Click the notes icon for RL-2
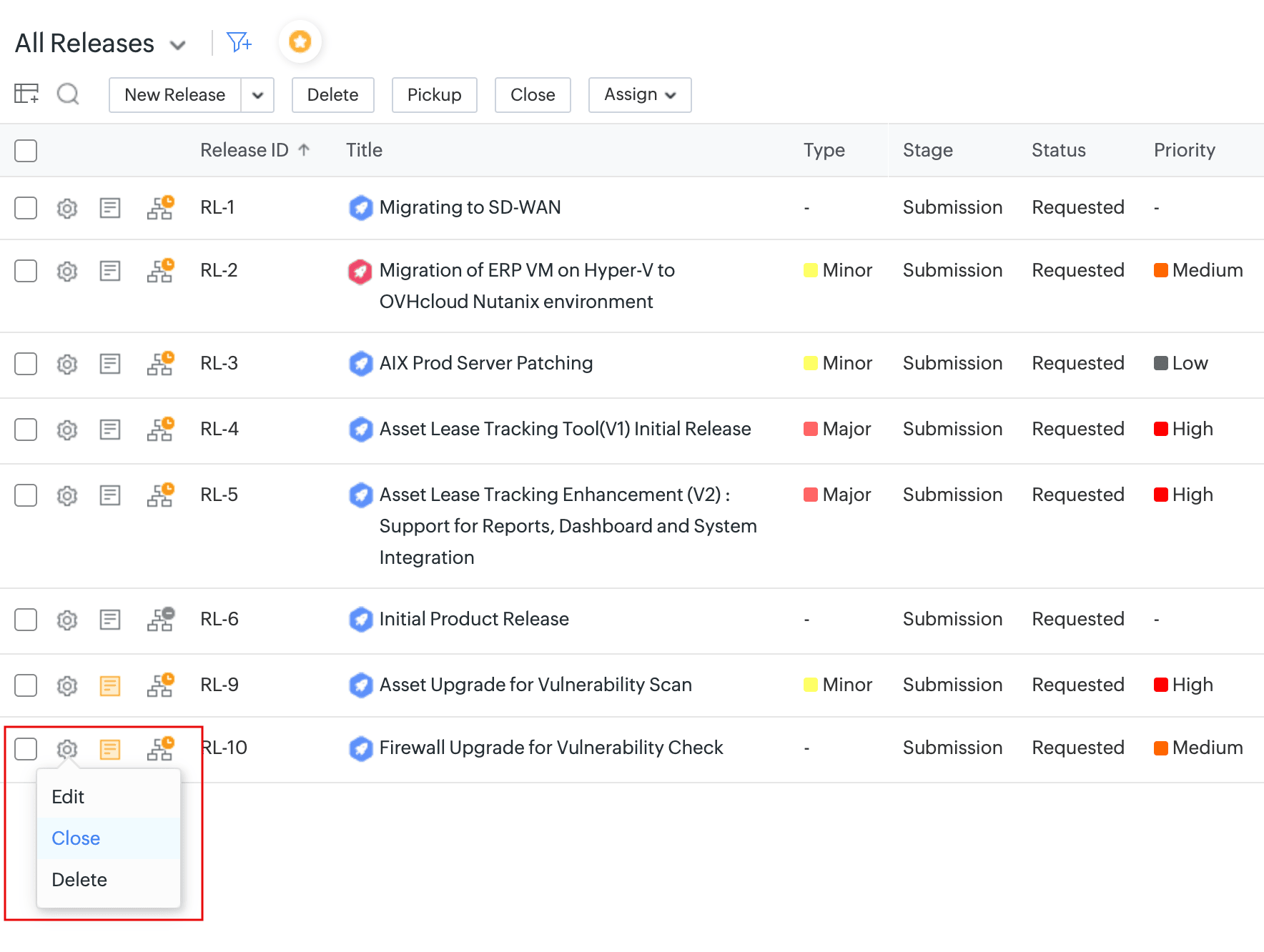The width and height of the screenshot is (1264, 952). tap(109, 271)
